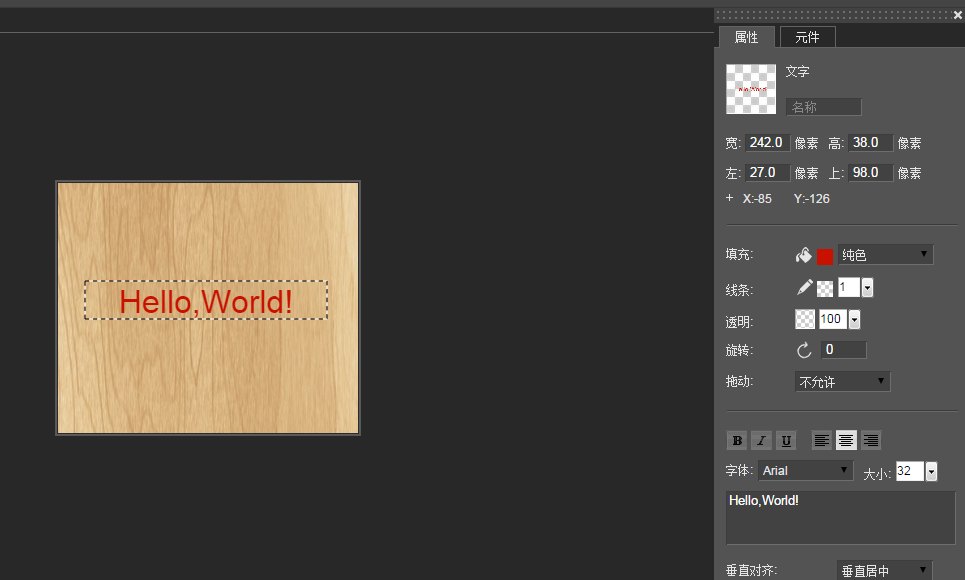The width and height of the screenshot is (965, 580).
Task: Toggle italic text formatting
Action: (x=761, y=440)
